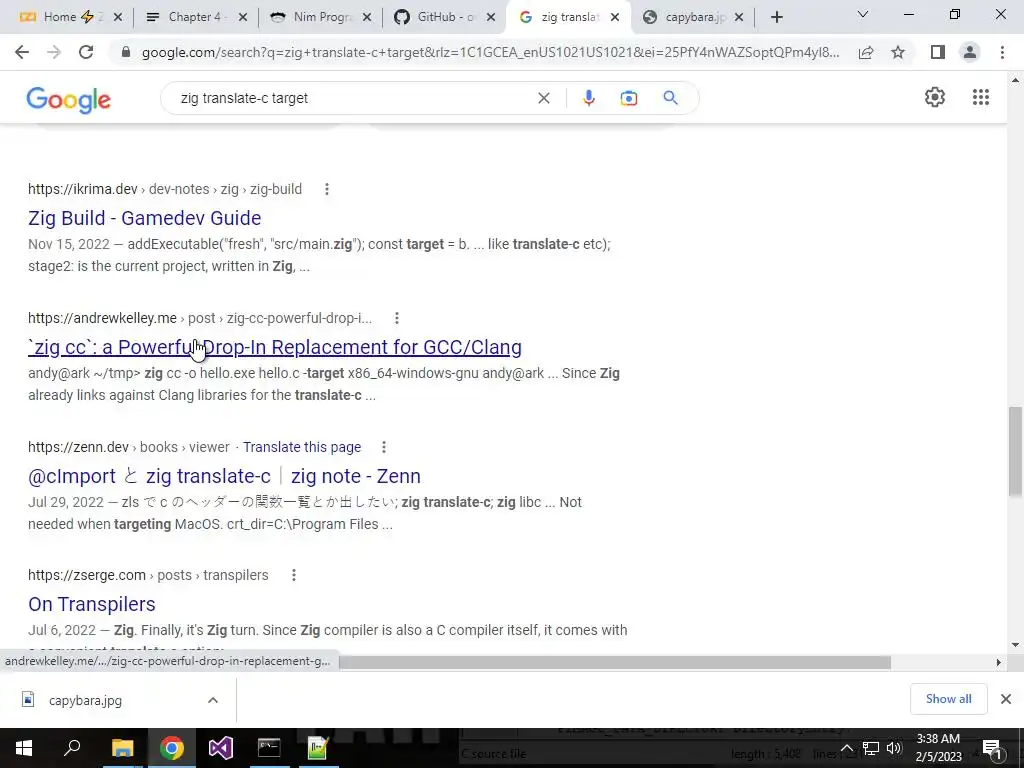Start voice search with microphone icon

(x=588, y=98)
